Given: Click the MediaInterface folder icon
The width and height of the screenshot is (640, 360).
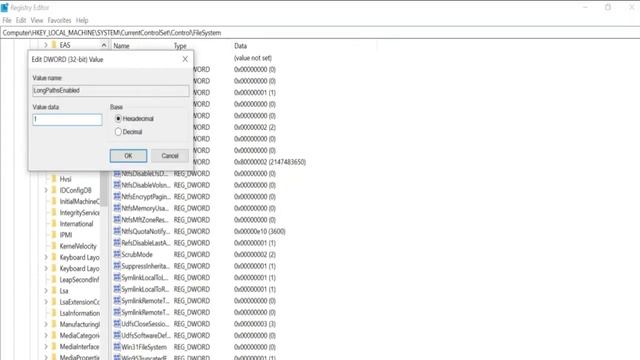Looking at the screenshot, I should [54, 347].
